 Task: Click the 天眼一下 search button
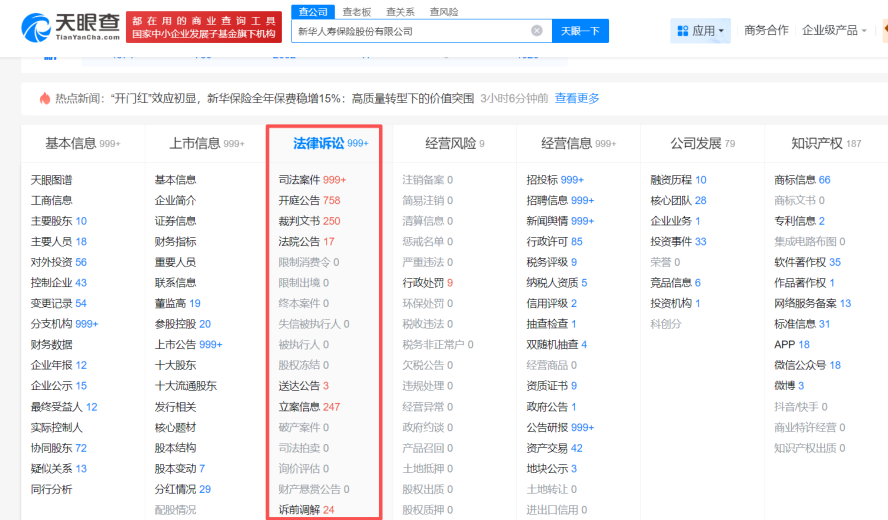tap(579, 31)
